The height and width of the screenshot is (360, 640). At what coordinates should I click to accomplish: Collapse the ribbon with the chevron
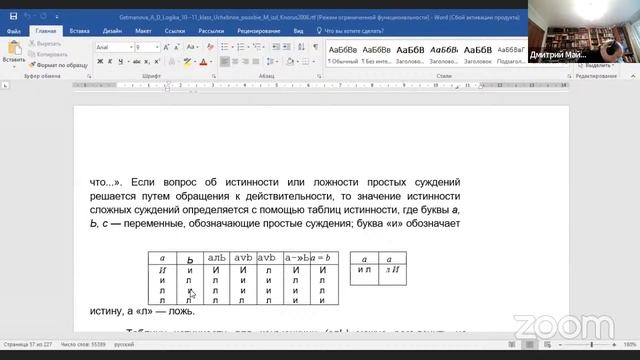coord(633,76)
